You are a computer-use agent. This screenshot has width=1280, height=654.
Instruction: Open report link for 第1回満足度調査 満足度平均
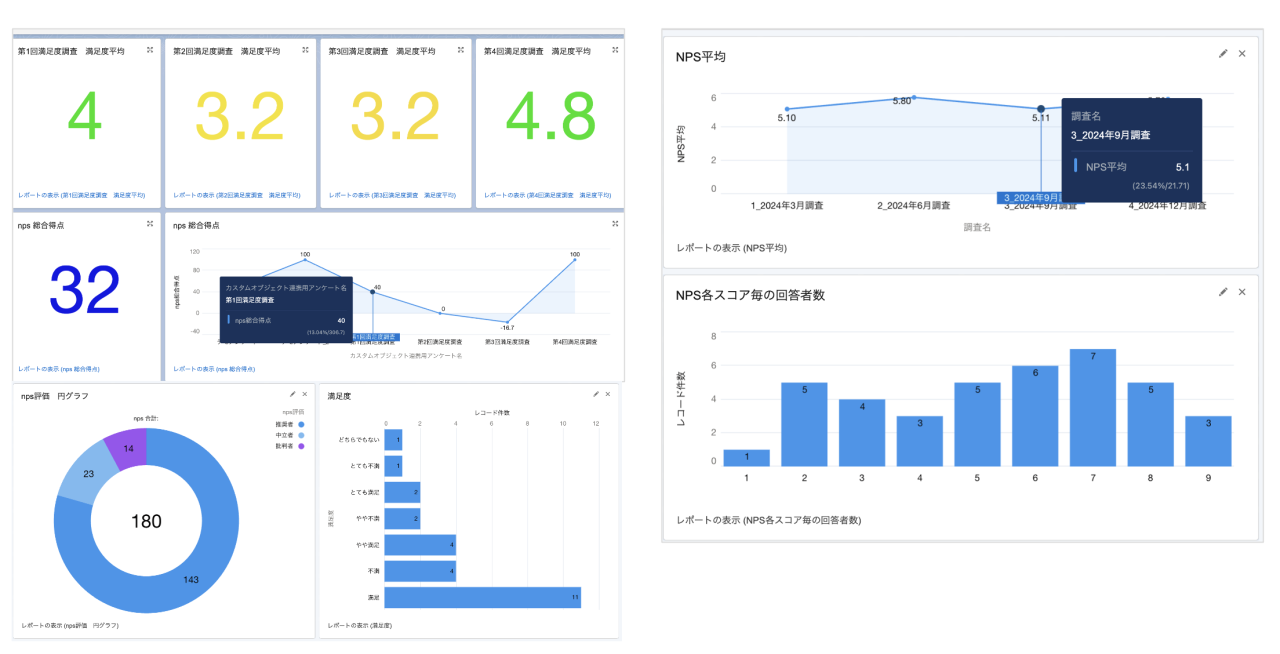(x=81, y=195)
